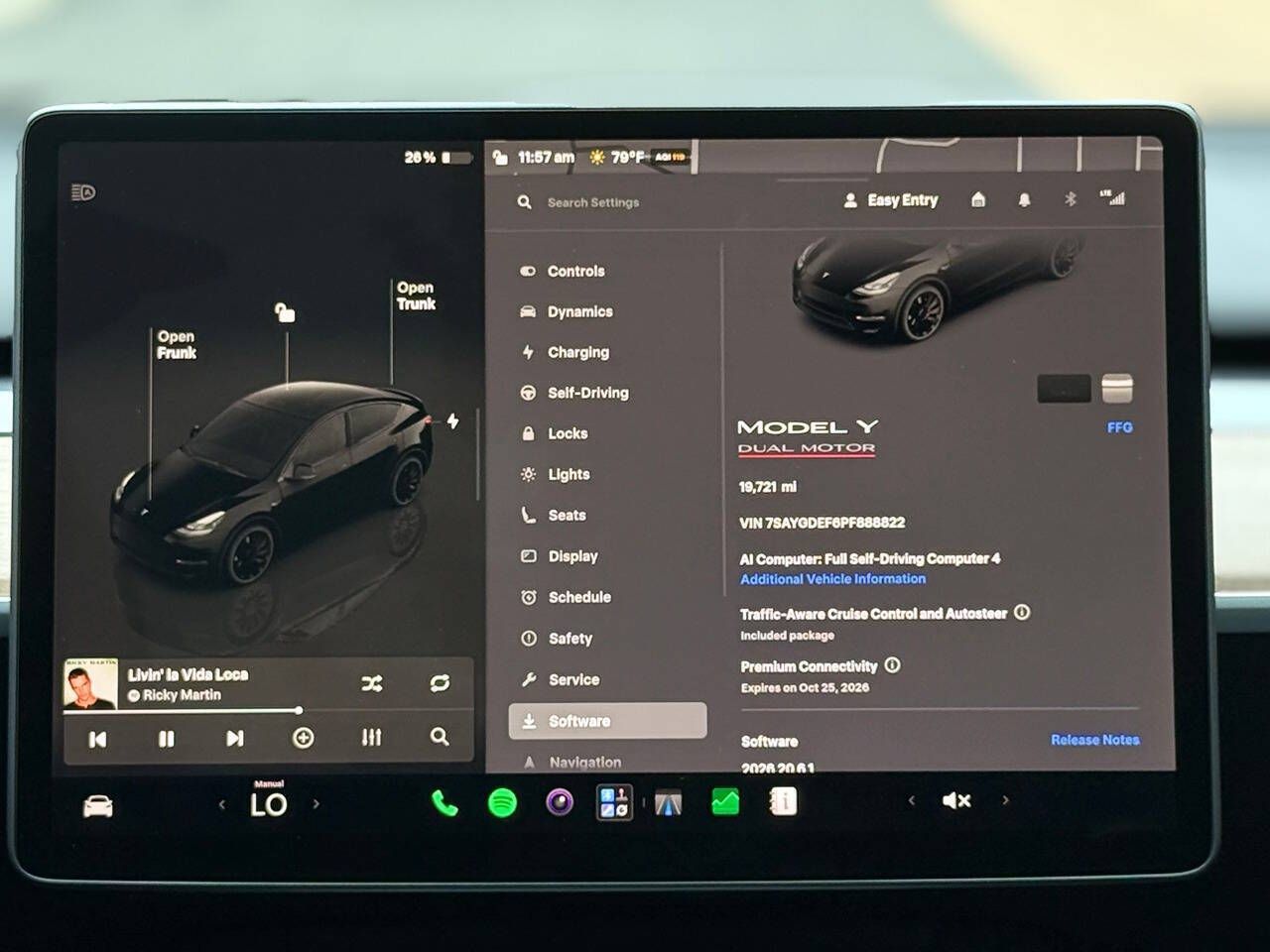Tap the VIN 7SAYGDEF6PF888822 text

(822, 523)
